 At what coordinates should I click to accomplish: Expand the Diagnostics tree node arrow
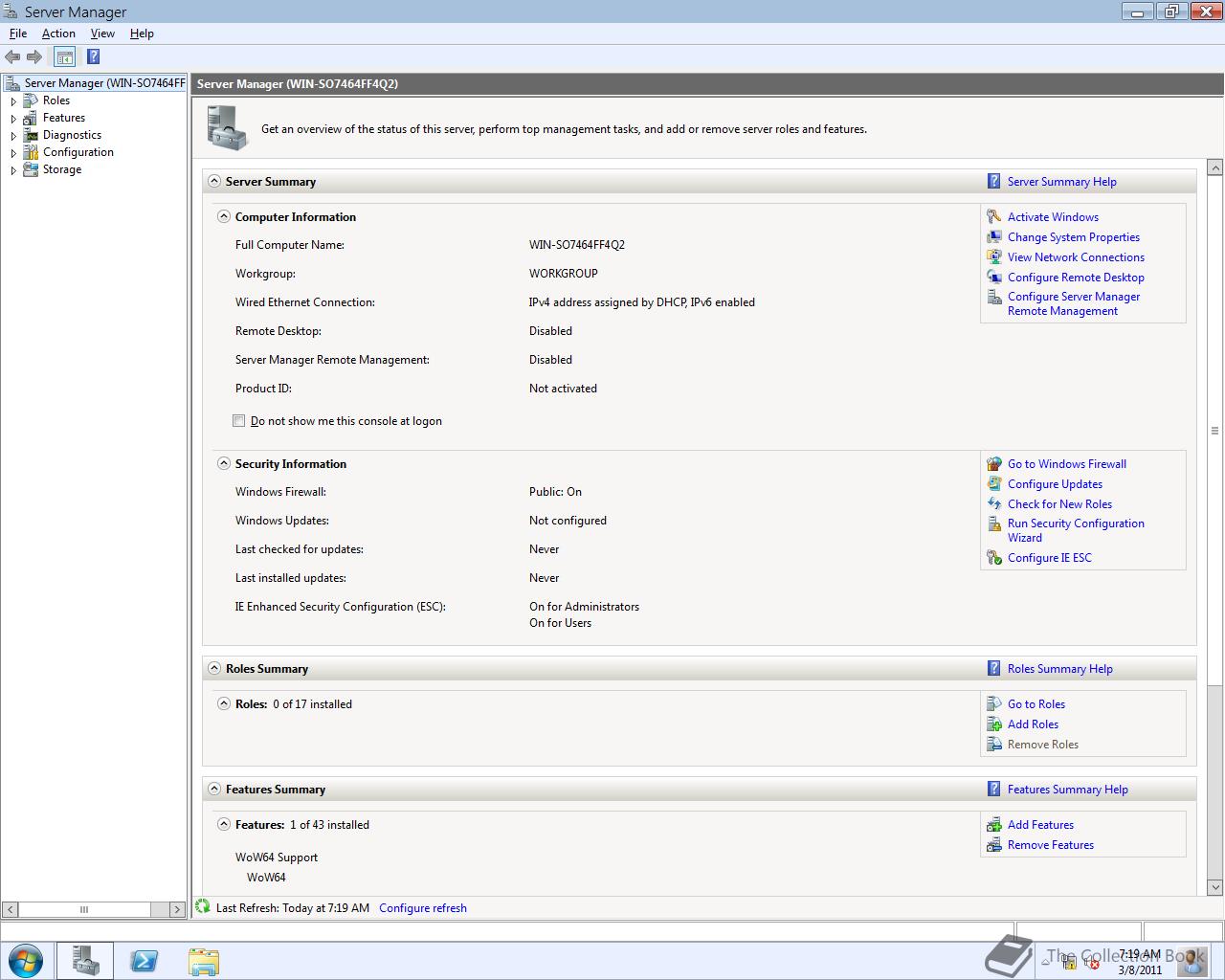(x=13, y=136)
